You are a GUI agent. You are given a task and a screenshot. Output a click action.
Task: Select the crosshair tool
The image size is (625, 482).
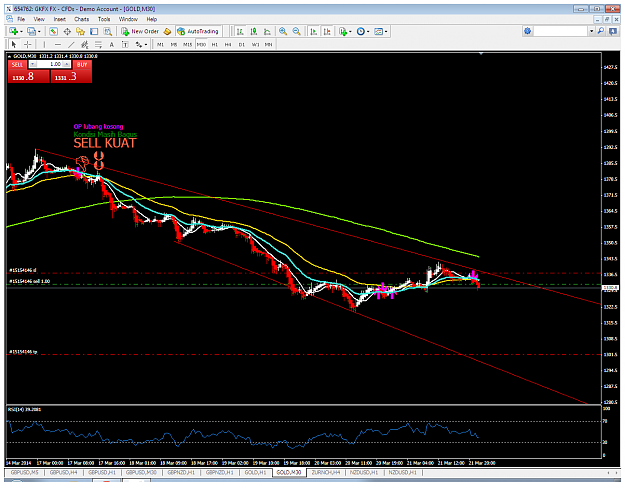(27, 44)
